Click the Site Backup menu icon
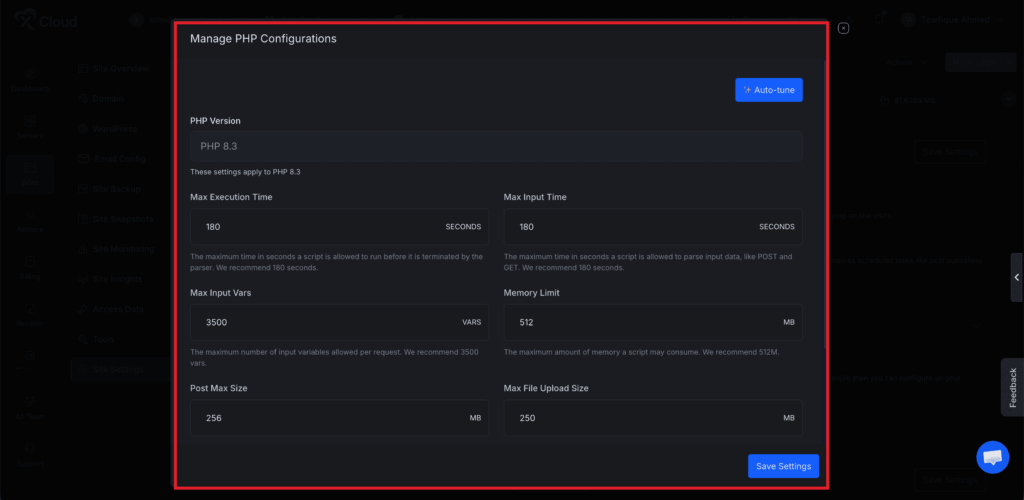 (84, 189)
